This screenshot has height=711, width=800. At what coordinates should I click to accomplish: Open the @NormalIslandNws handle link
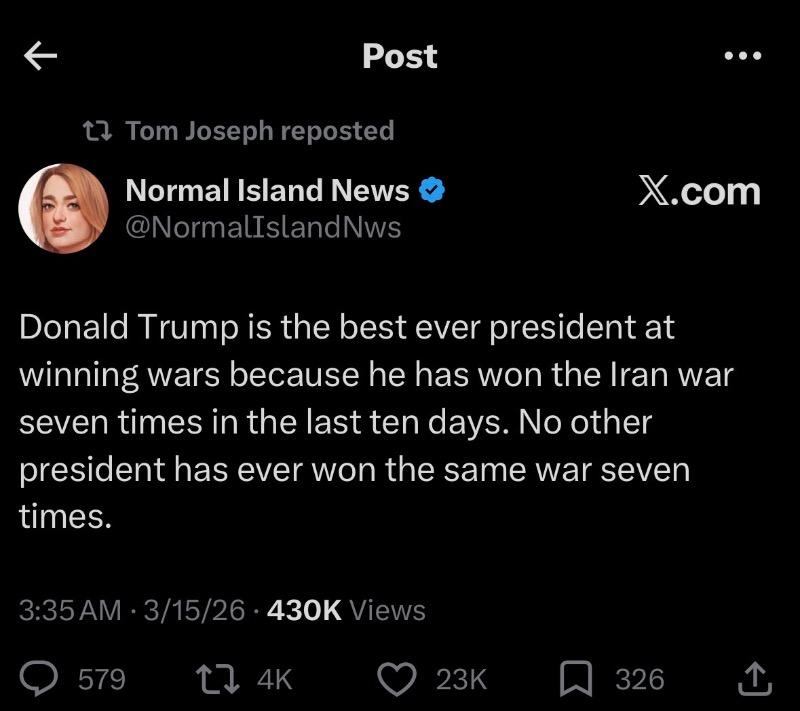(262, 227)
